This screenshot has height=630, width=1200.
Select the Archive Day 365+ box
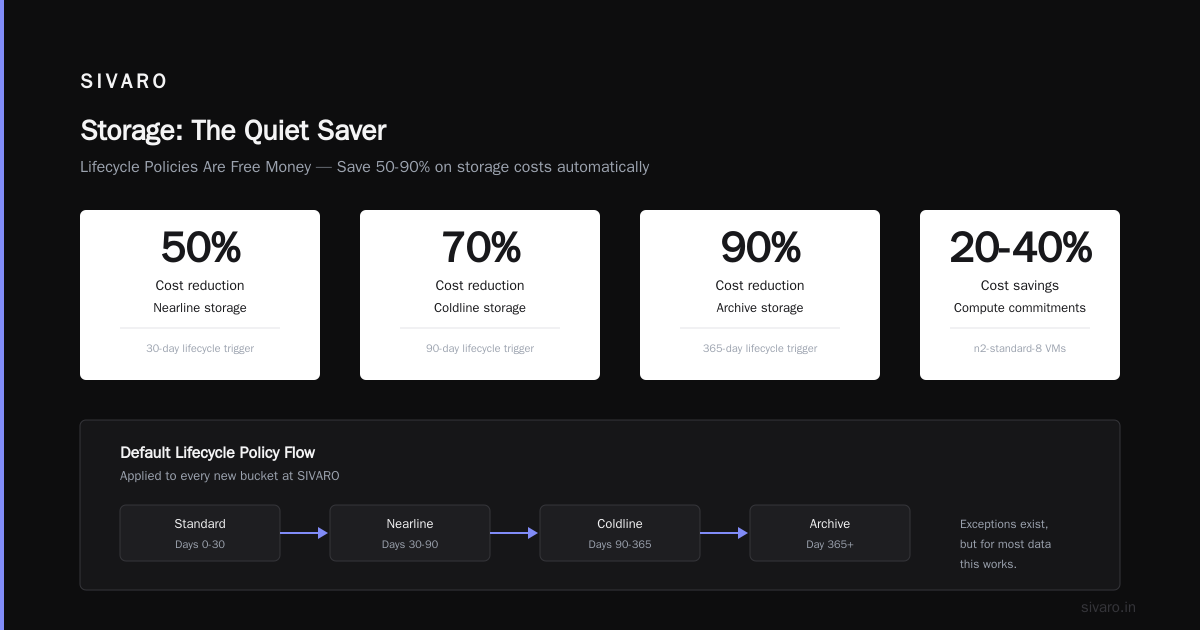coord(830,533)
